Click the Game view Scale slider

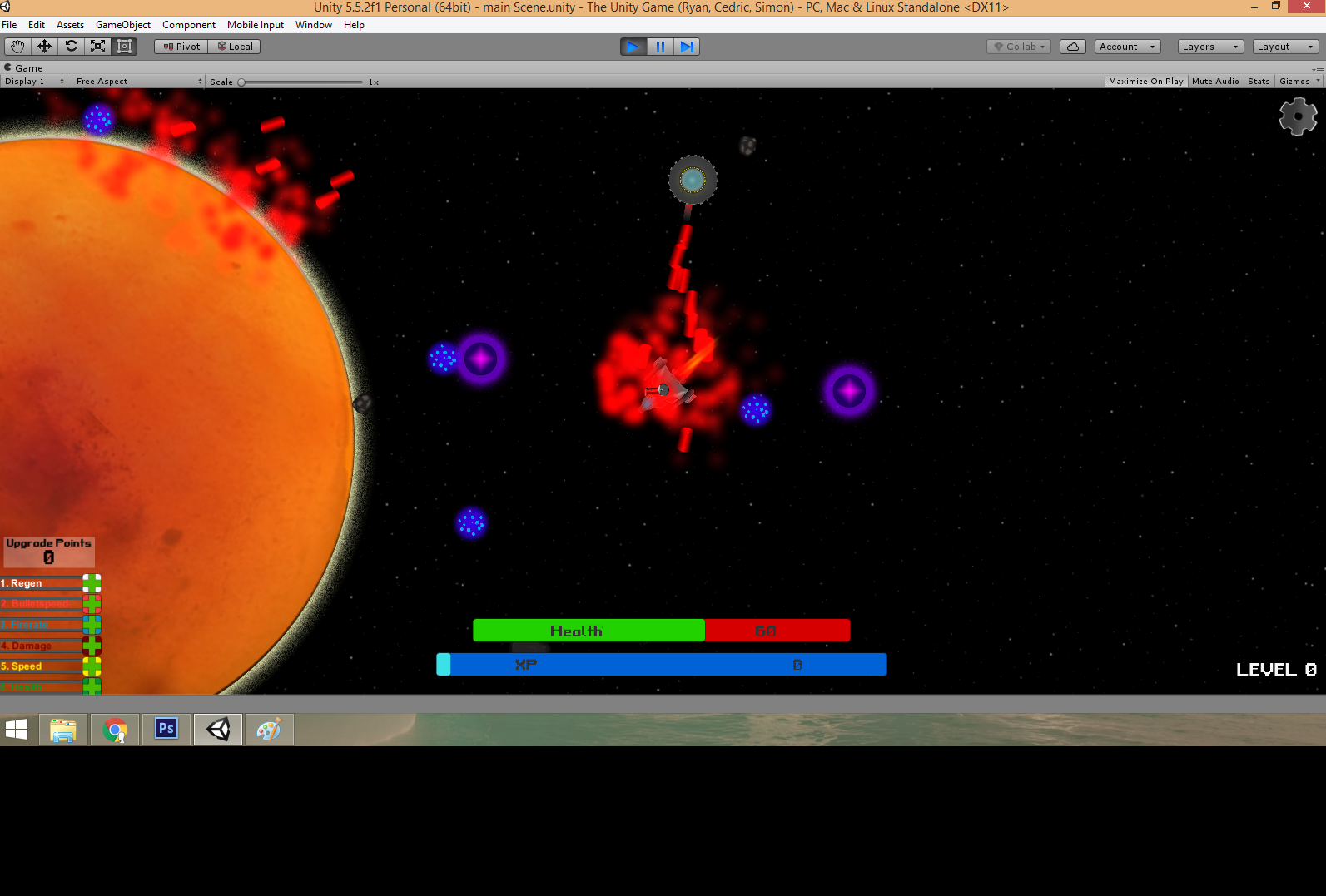pyautogui.click(x=301, y=82)
